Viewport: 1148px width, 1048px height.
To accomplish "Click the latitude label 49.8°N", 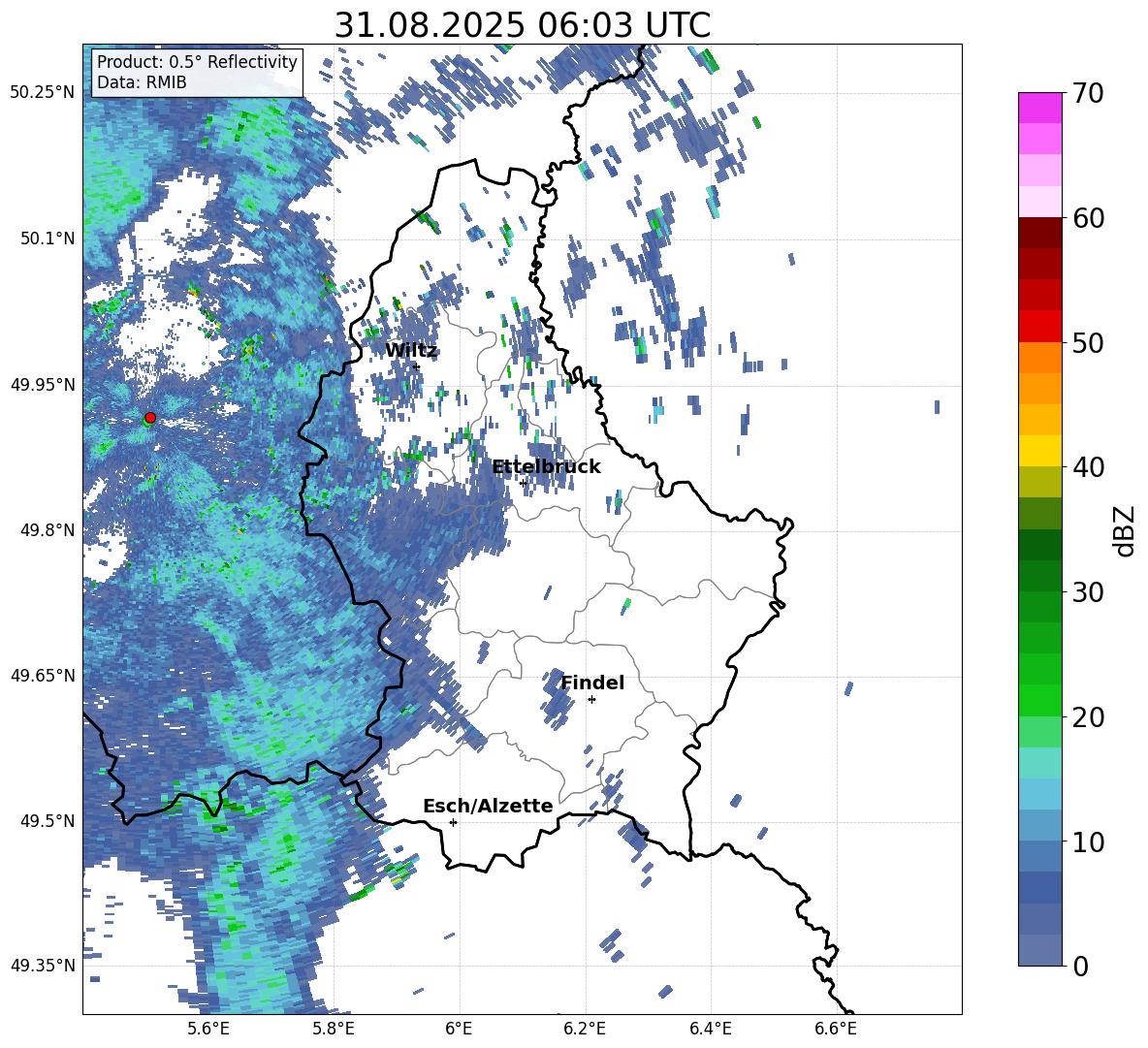I will pyautogui.click(x=48, y=530).
